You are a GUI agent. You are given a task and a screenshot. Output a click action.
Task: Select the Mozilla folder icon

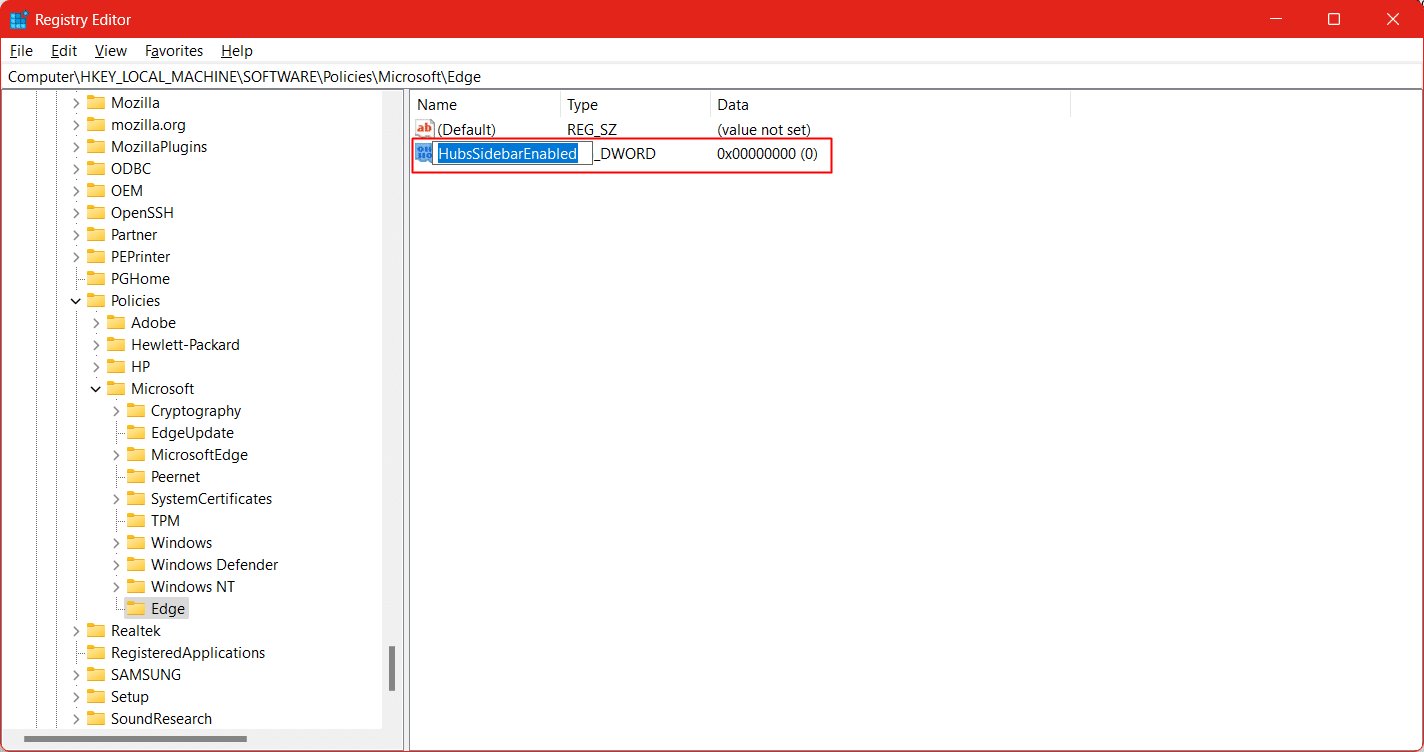96,103
